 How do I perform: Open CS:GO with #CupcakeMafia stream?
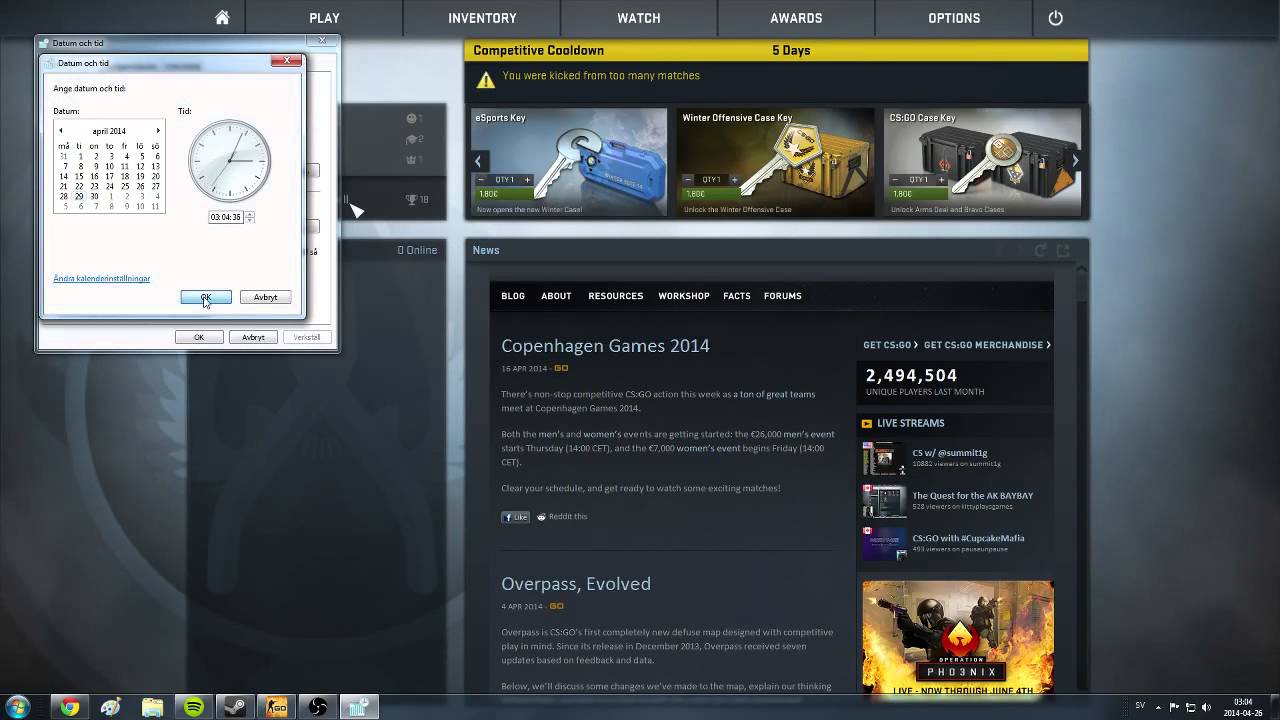point(968,538)
